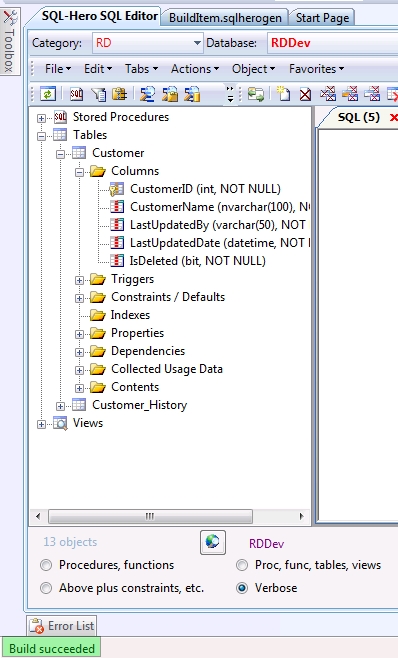Viewport: 398px width, 658px height.
Task: Click the LastUpdatedBy column icon
Action: (x=117, y=225)
